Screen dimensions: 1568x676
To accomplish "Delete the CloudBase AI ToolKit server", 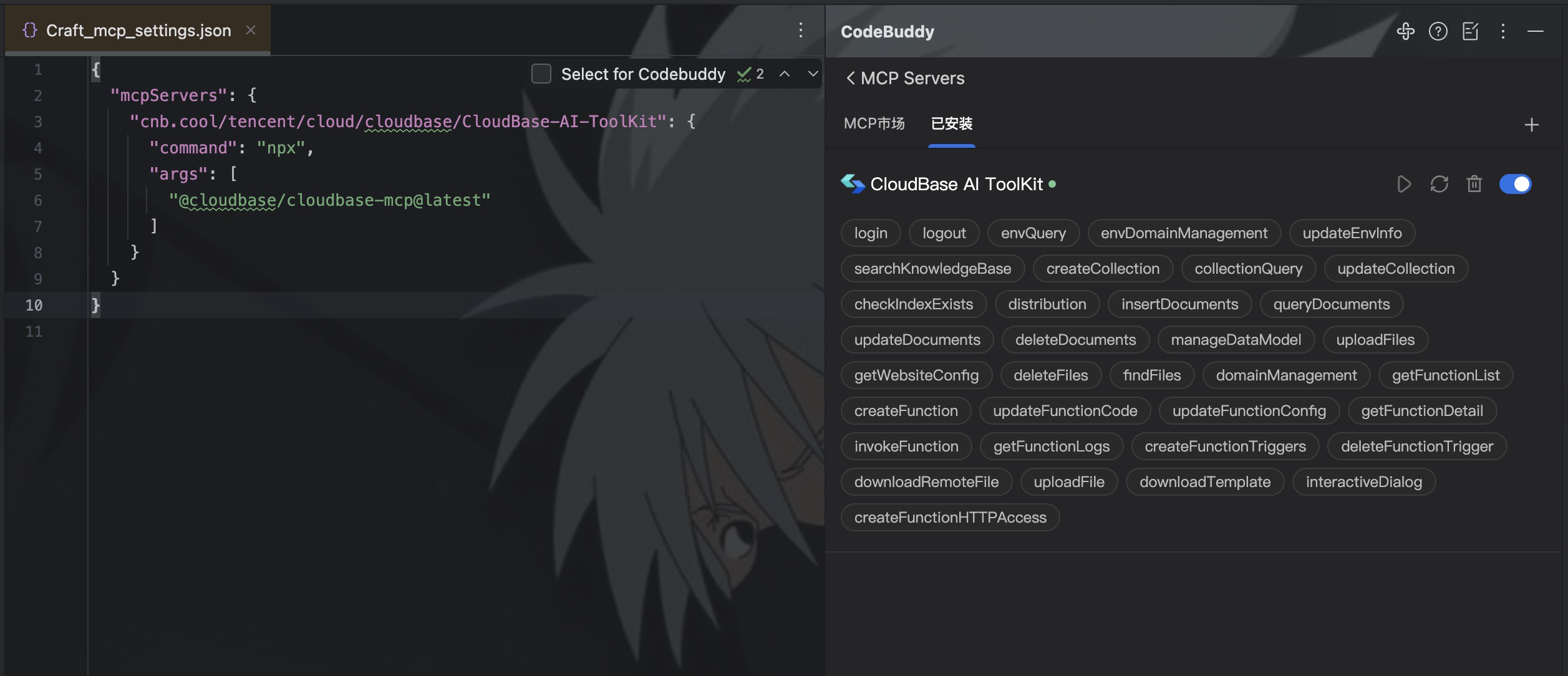I will [1474, 184].
